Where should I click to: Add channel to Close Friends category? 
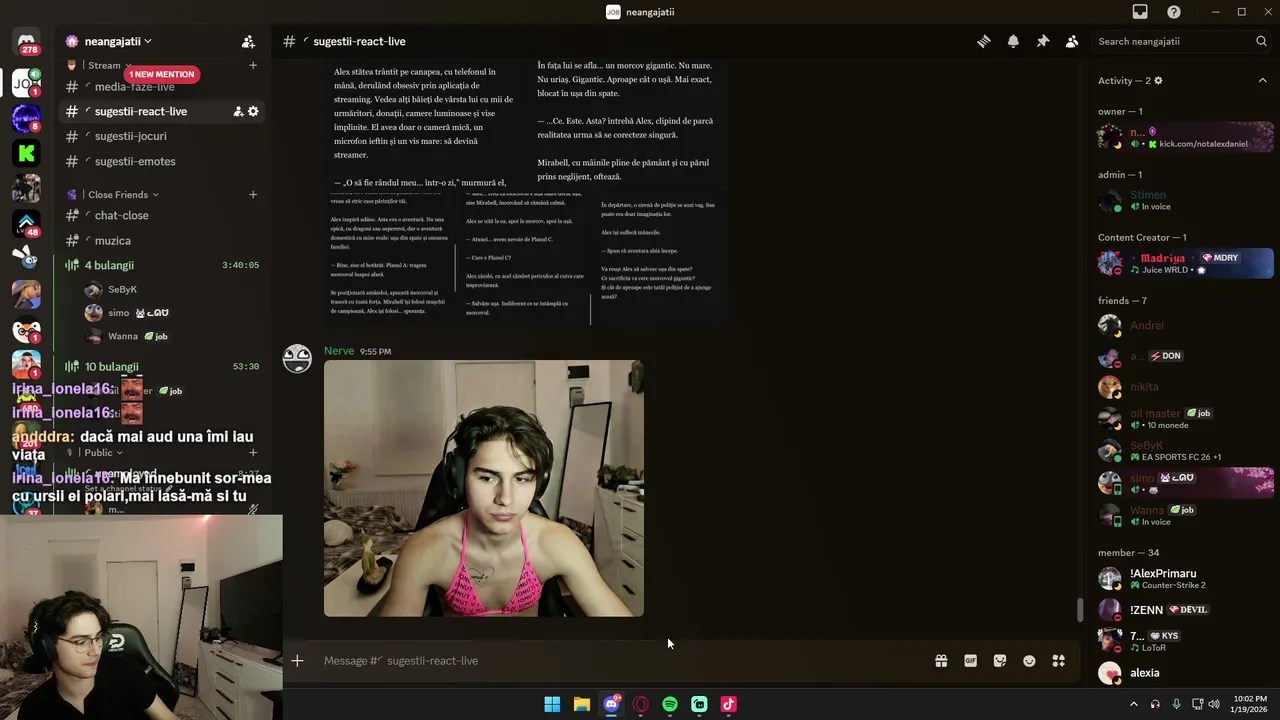tap(253, 195)
